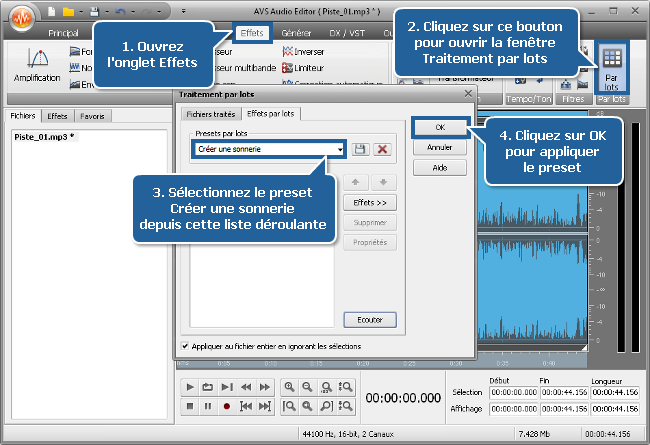Save the batch preset with floppy icon

tap(360, 149)
